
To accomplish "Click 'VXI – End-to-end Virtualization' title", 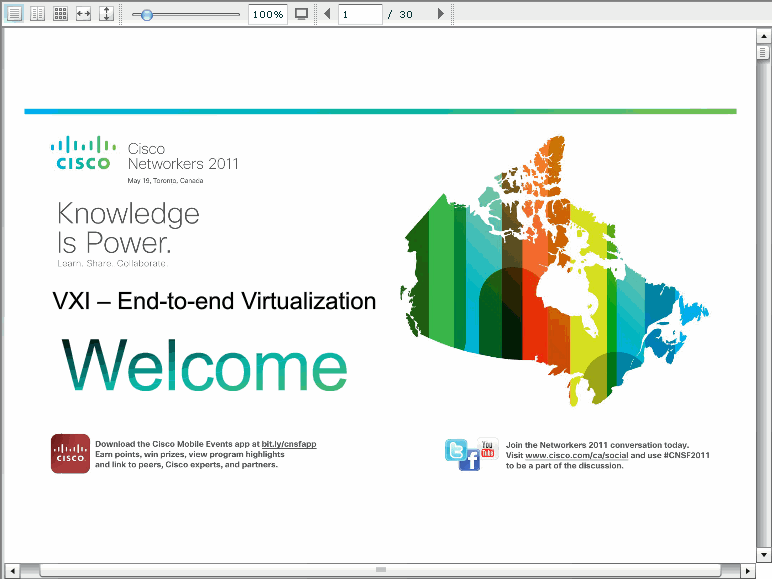I will click(214, 301).
